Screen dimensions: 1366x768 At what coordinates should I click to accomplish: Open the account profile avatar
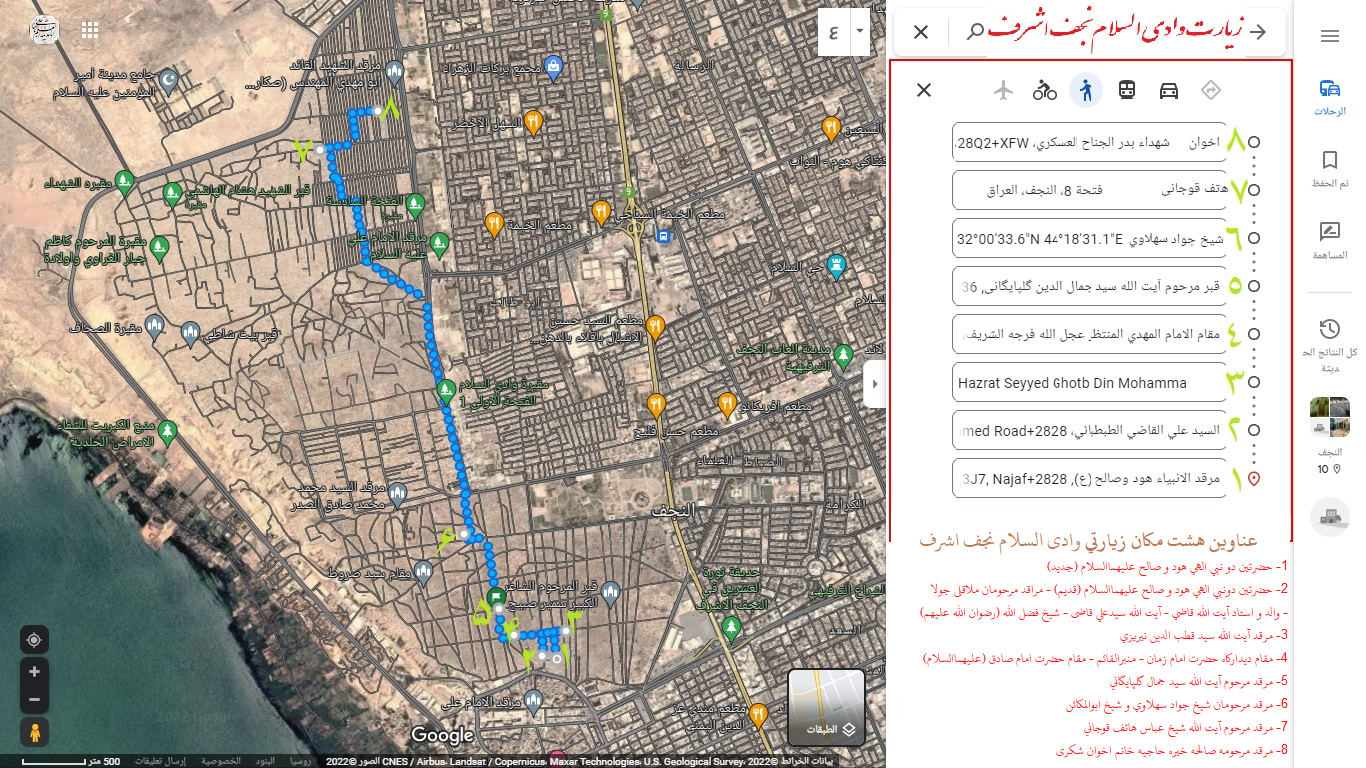pos(44,30)
